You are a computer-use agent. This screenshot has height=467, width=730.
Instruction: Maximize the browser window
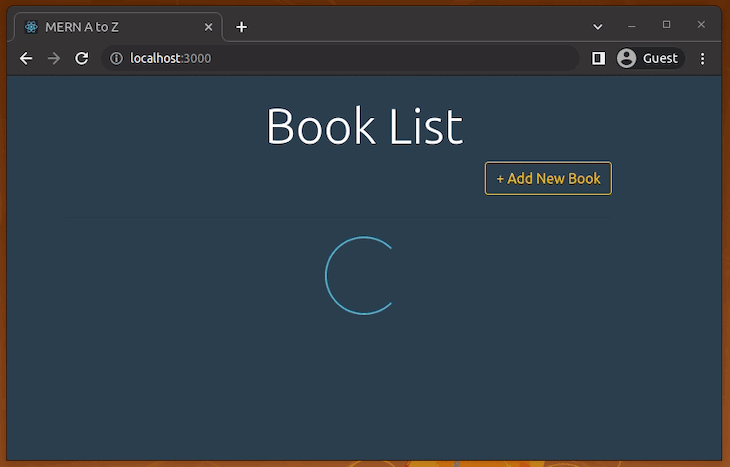coord(667,25)
